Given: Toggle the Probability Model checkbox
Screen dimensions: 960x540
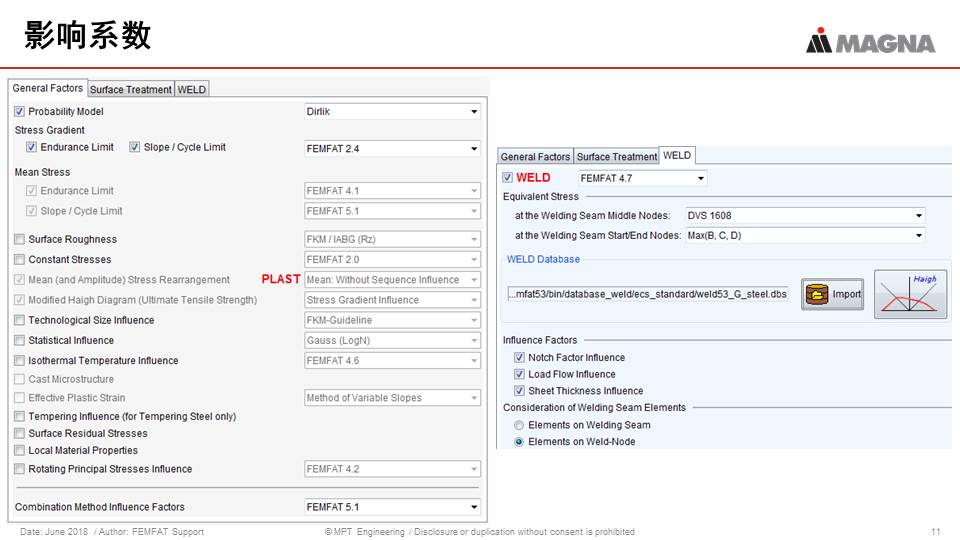Looking at the screenshot, I should (20, 112).
